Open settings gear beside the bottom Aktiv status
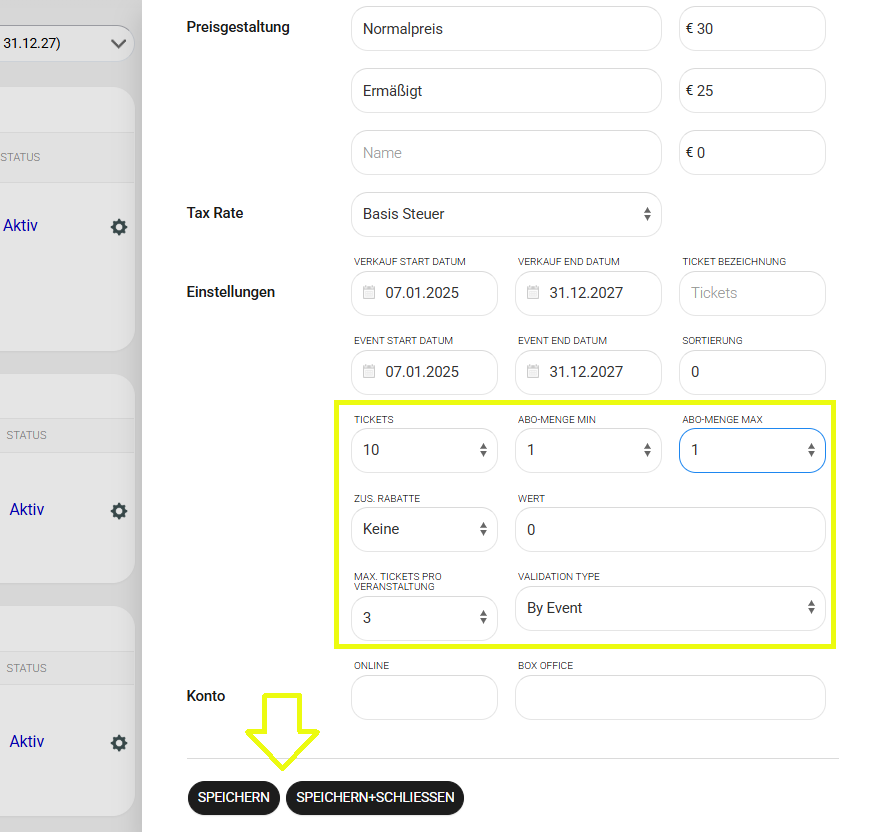869x832 pixels. [119, 742]
